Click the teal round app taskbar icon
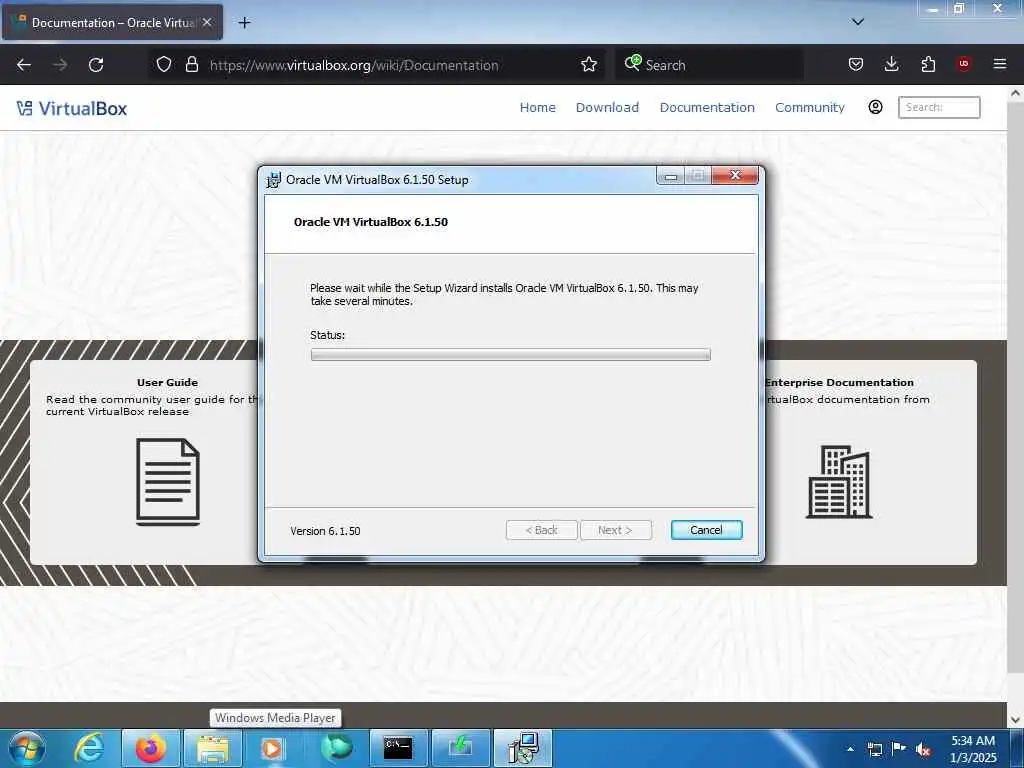Screen dimensions: 1024x768 336,748
